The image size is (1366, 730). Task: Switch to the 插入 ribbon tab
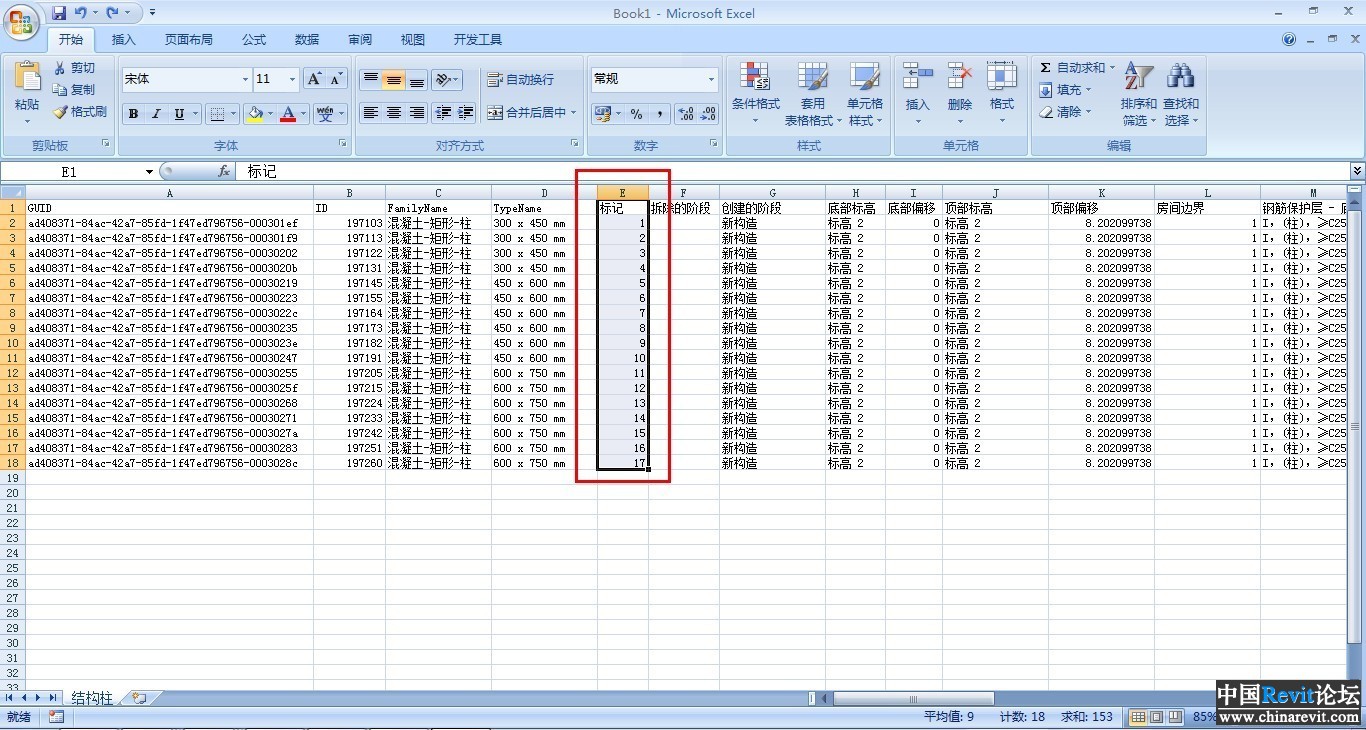click(124, 40)
